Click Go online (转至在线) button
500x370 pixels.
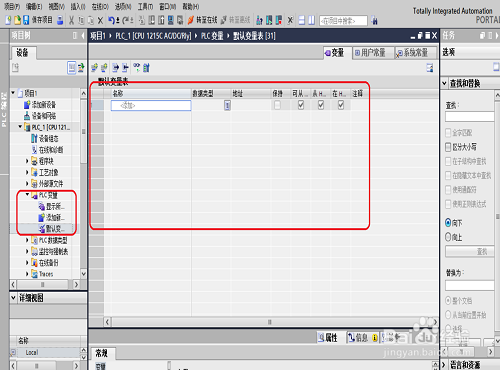tap(202, 20)
